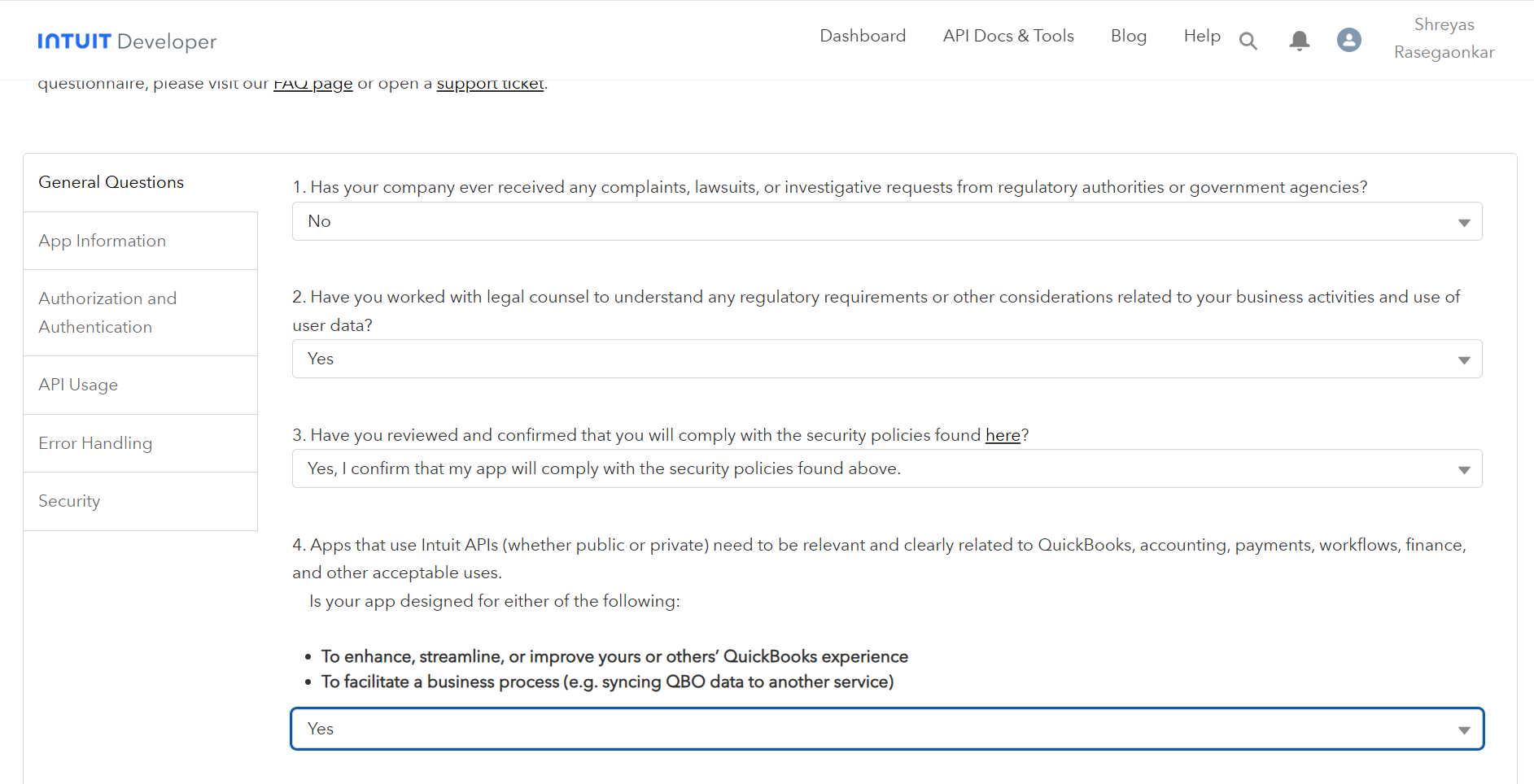Switch to Authorization and Authentication section
Viewport: 1534px width, 784px height.
point(107,312)
